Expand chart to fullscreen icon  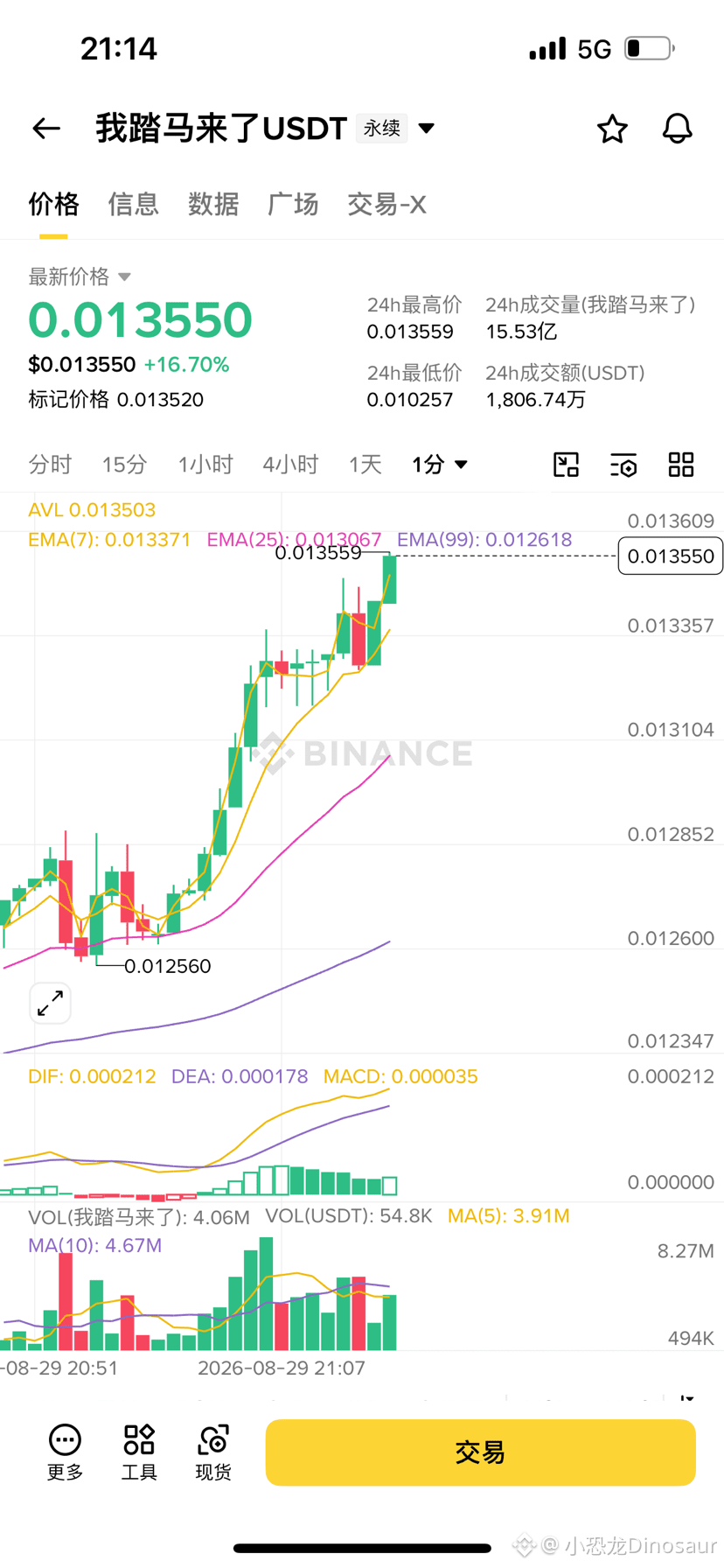pyautogui.click(x=50, y=1003)
